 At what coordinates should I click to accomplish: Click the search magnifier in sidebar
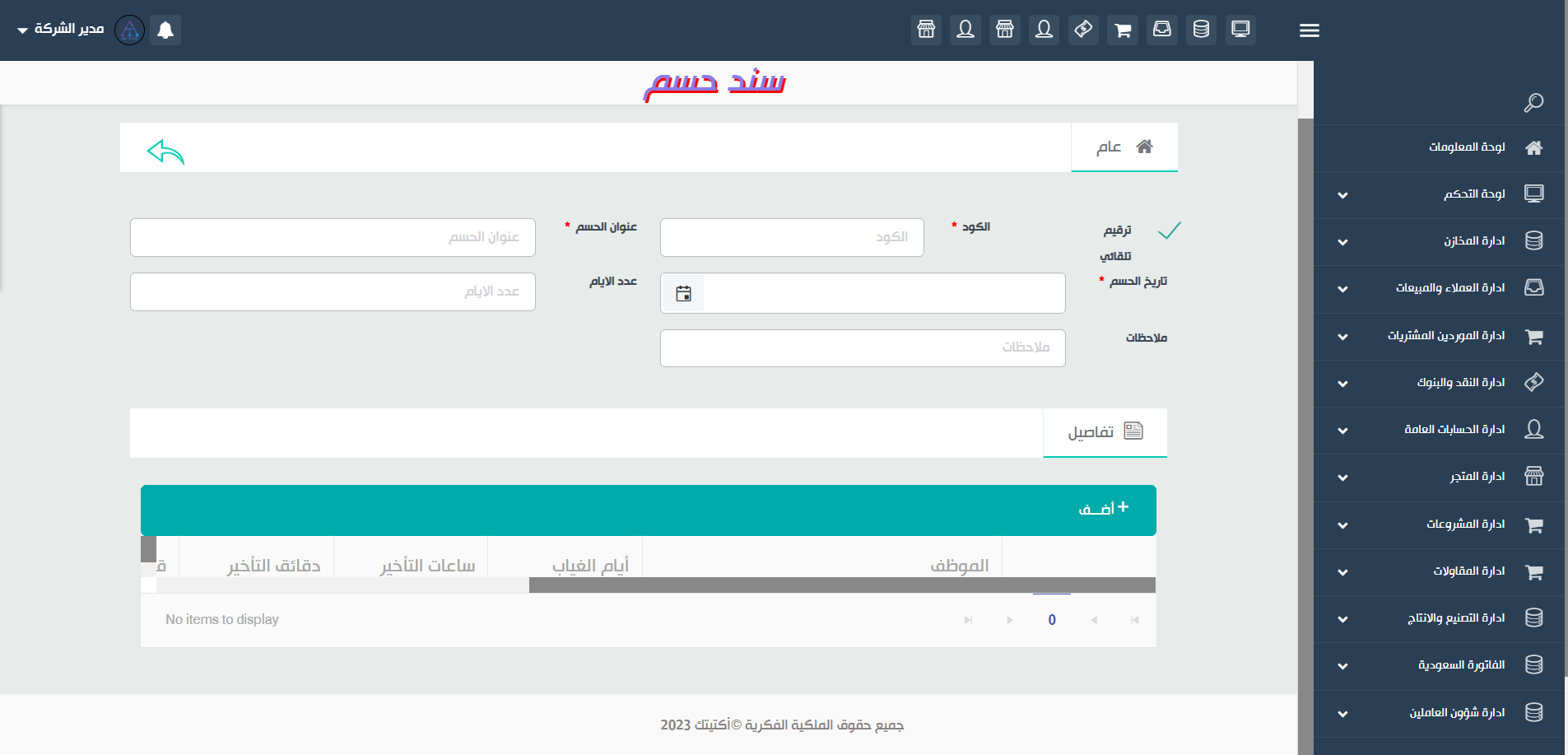tap(1533, 103)
